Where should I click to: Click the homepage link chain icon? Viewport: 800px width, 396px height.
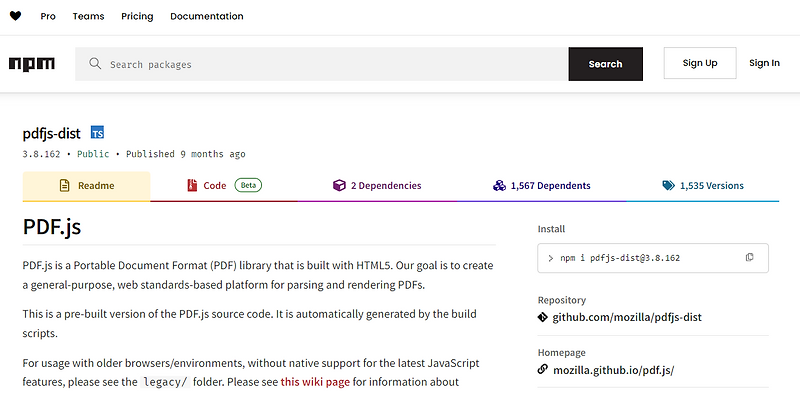click(x=543, y=369)
